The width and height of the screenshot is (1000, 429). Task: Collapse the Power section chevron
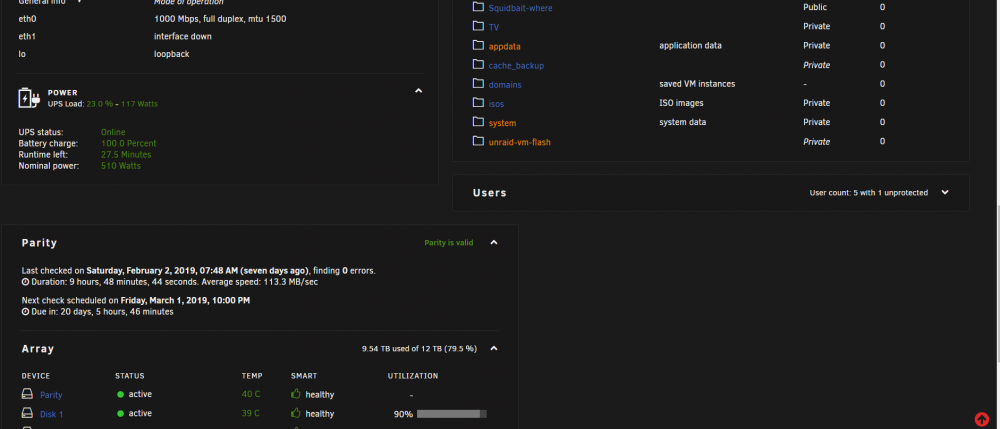(418, 91)
